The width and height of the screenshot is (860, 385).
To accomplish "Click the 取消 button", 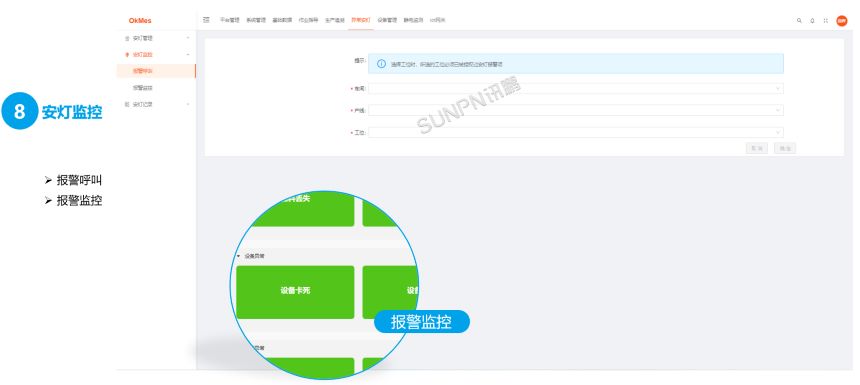I will [757, 148].
